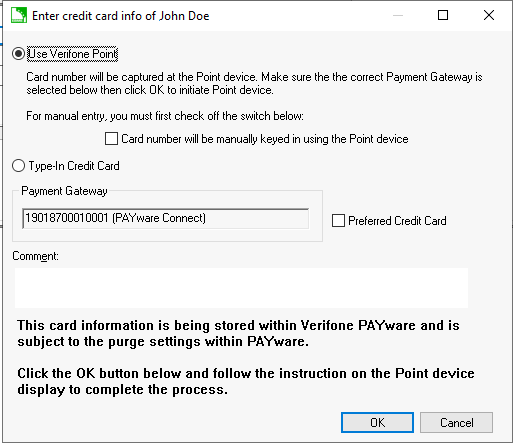The image size is (513, 446).
Task: Close the credit card info dialog
Action: [489, 15]
